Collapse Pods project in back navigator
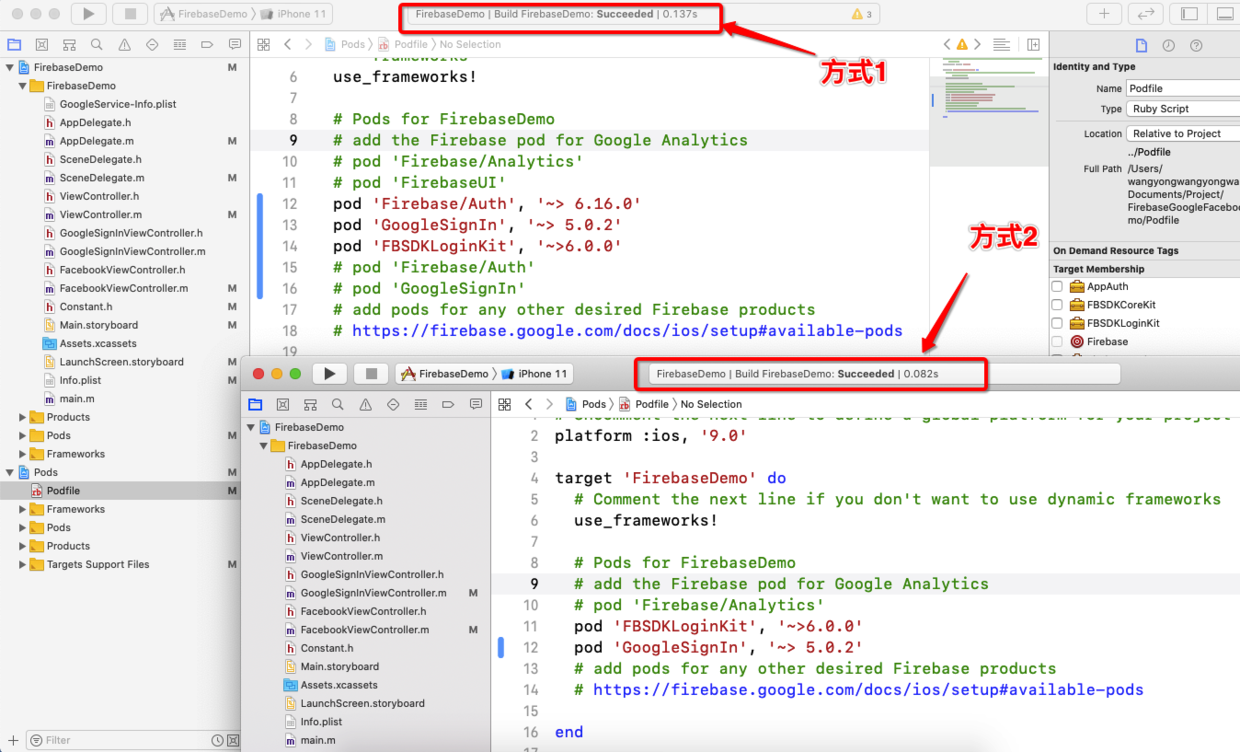The image size is (1240, 752). point(10,472)
